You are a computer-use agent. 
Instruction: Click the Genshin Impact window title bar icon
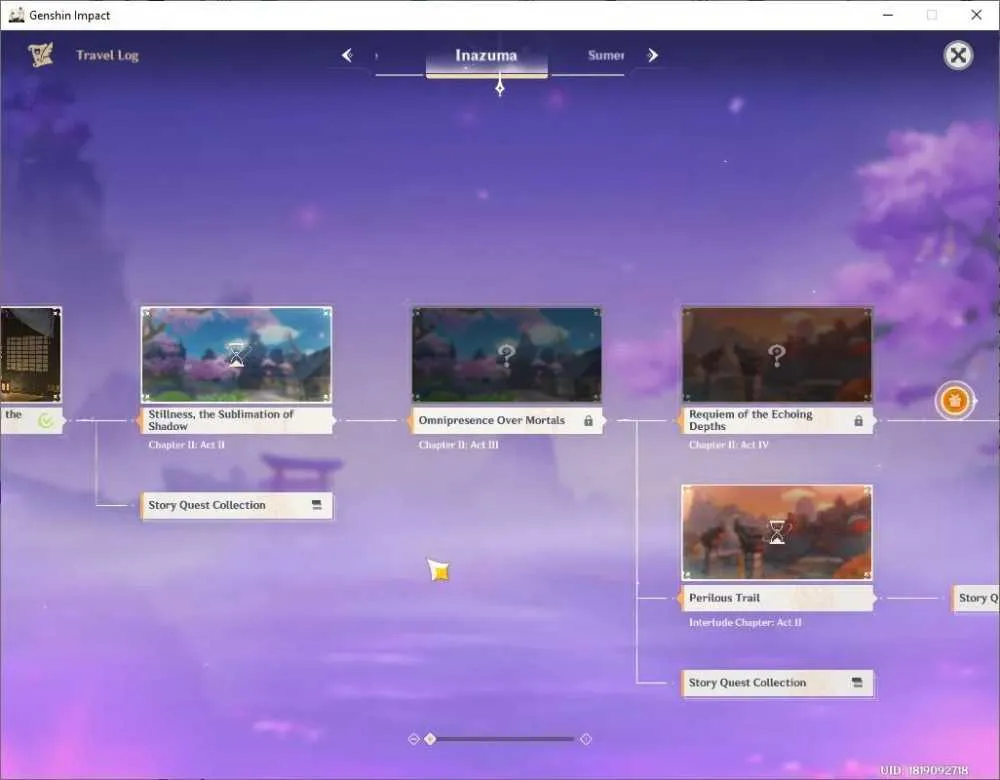17,15
